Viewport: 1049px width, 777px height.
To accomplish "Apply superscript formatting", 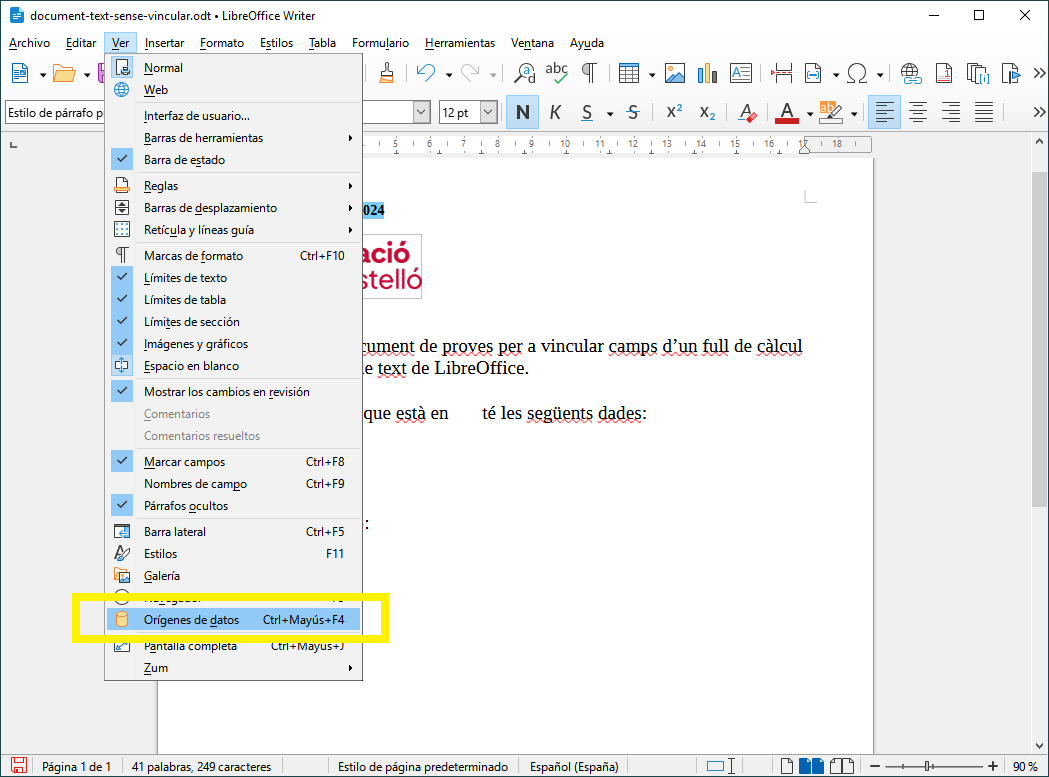I will pos(674,112).
